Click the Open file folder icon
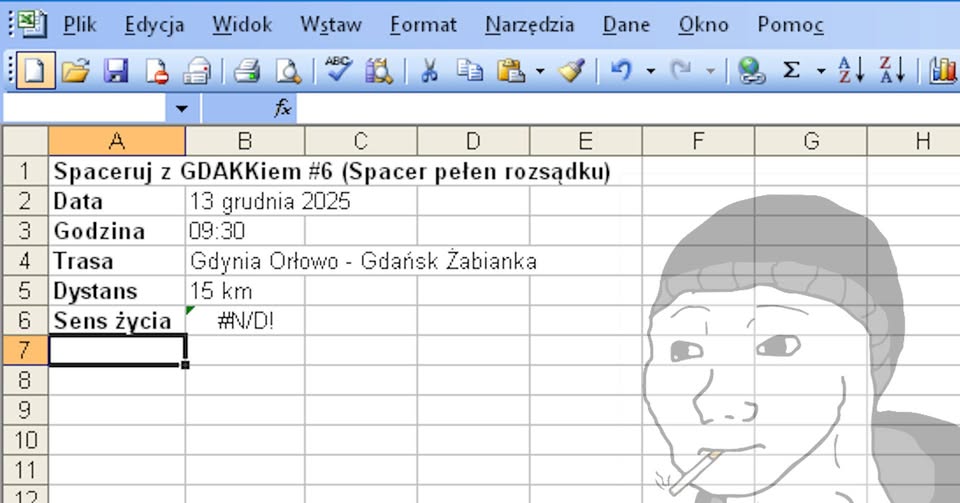The width and height of the screenshot is (960, 503). [x=75, y=70]
